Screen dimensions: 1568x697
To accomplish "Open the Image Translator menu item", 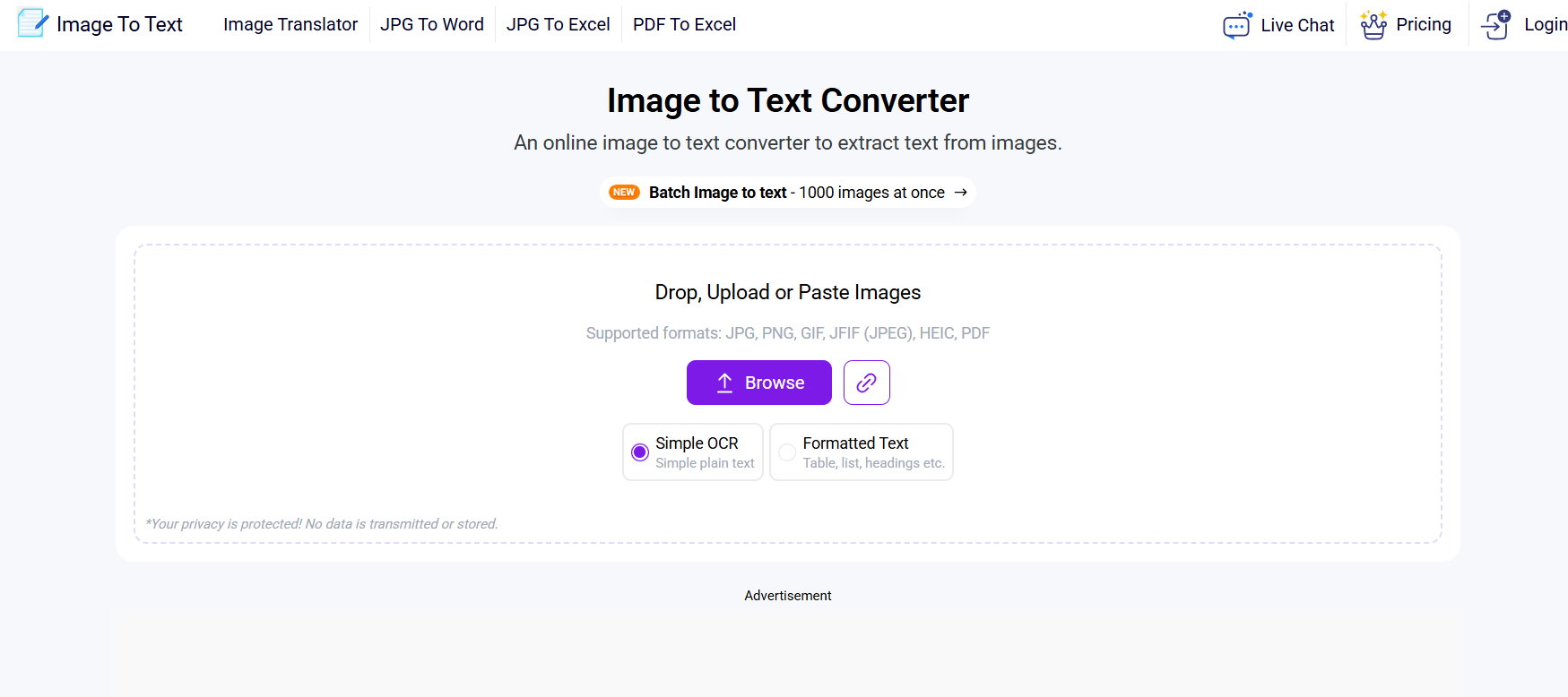I will (x=290, y=24).
